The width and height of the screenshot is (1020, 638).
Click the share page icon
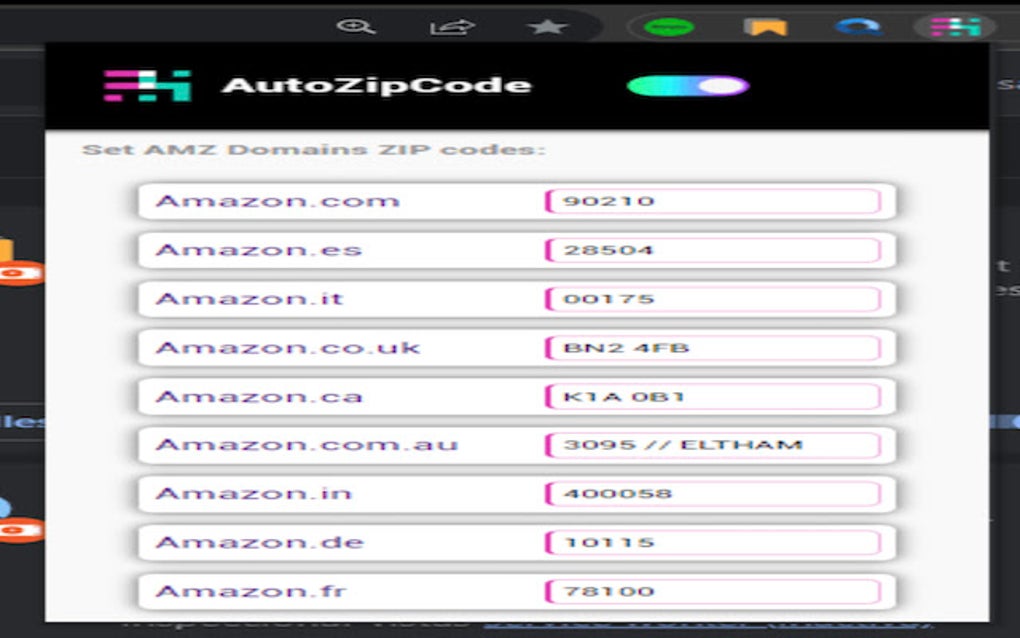coord(452,27)
